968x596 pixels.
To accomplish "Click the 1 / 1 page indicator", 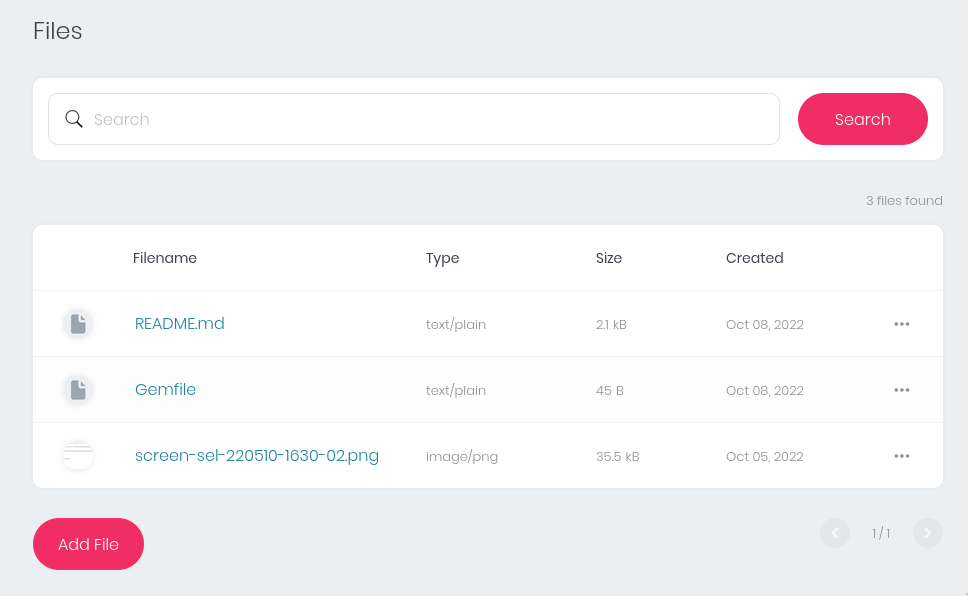I will [881, 533].
